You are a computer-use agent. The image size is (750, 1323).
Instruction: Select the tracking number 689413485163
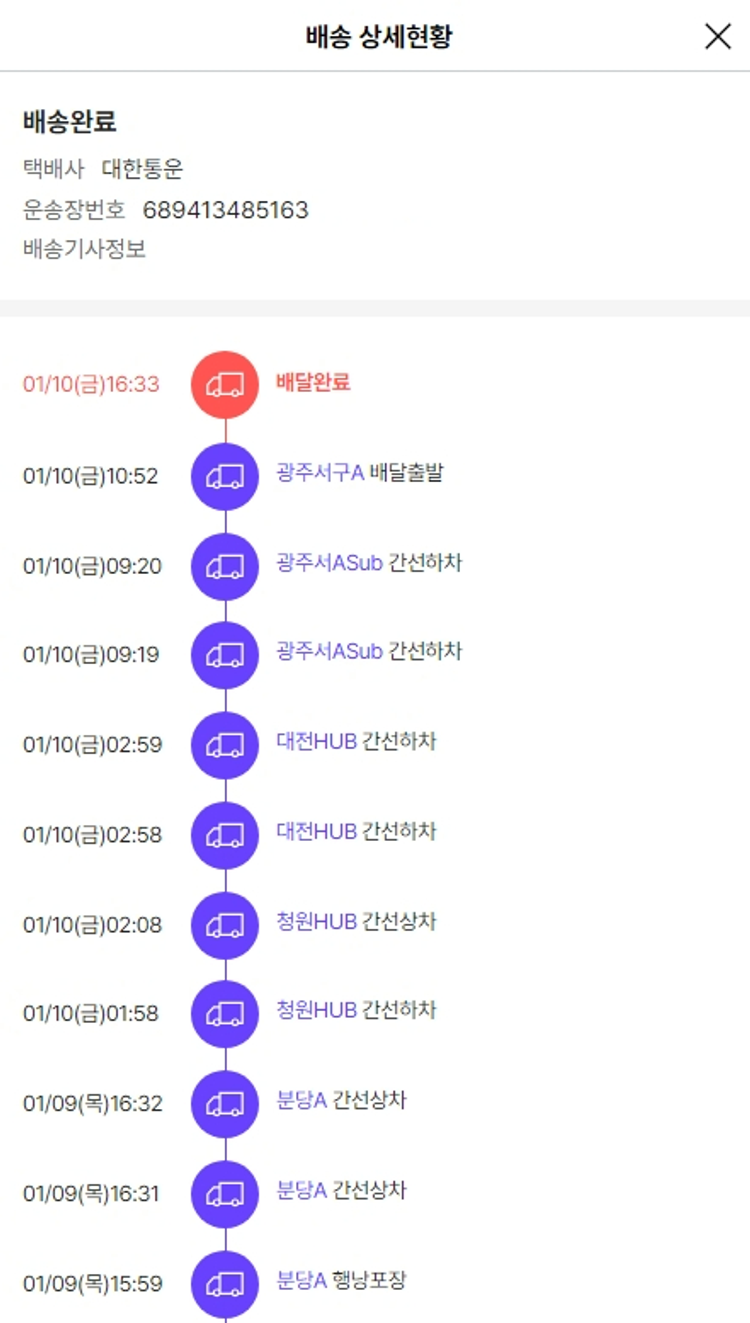pos(225,210)
